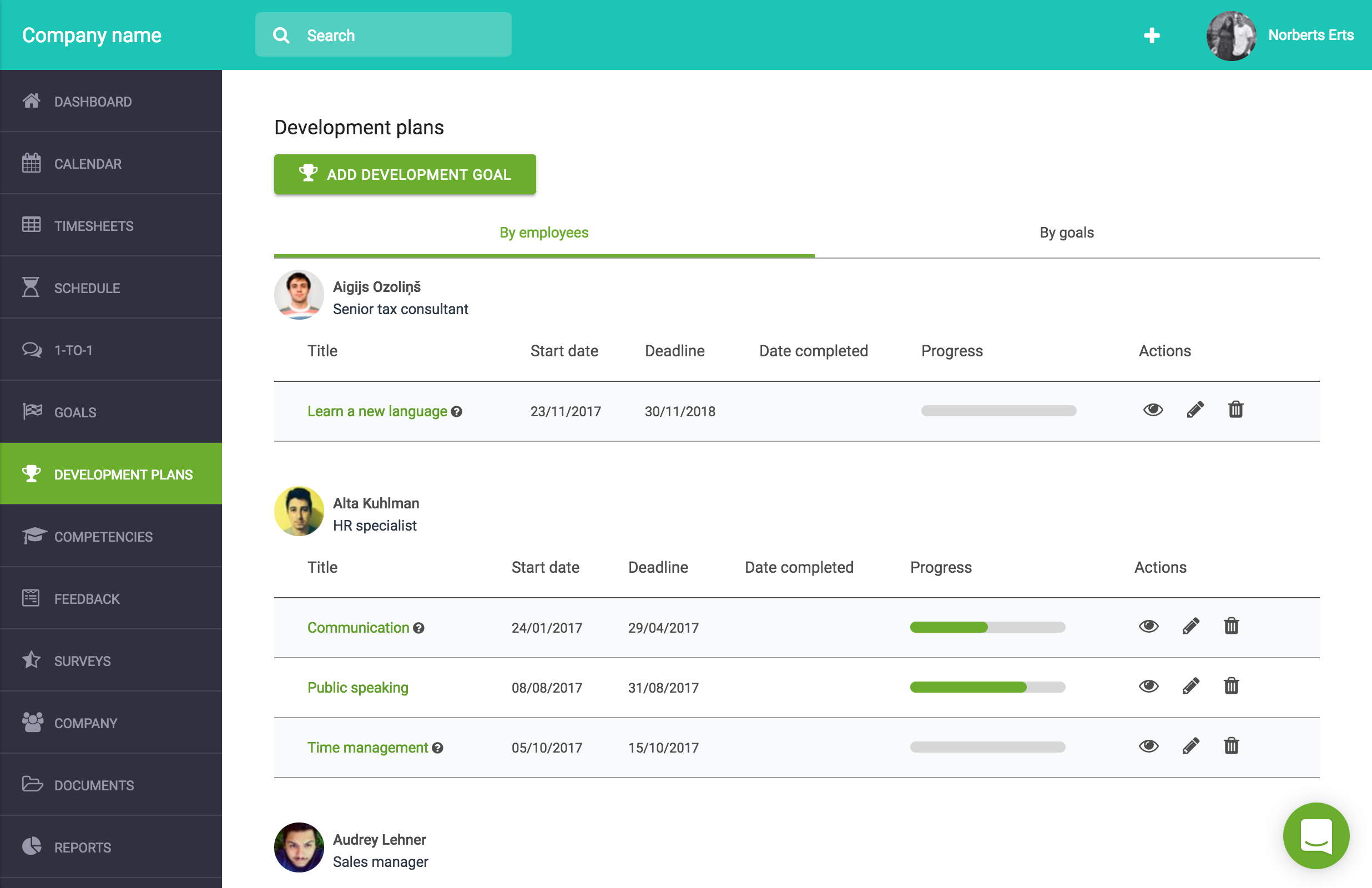Click the plus icon in the header
1372x888 pixels.
tap(1151, 35)
